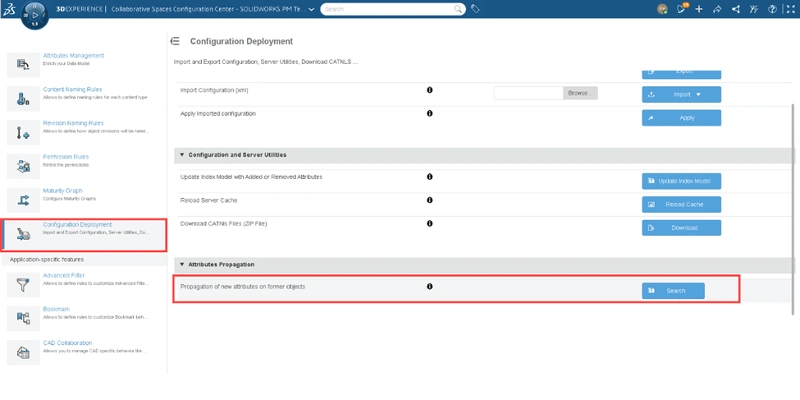Click the Share arrow icon
Screen dimensions: 800x400
point(717,9)
